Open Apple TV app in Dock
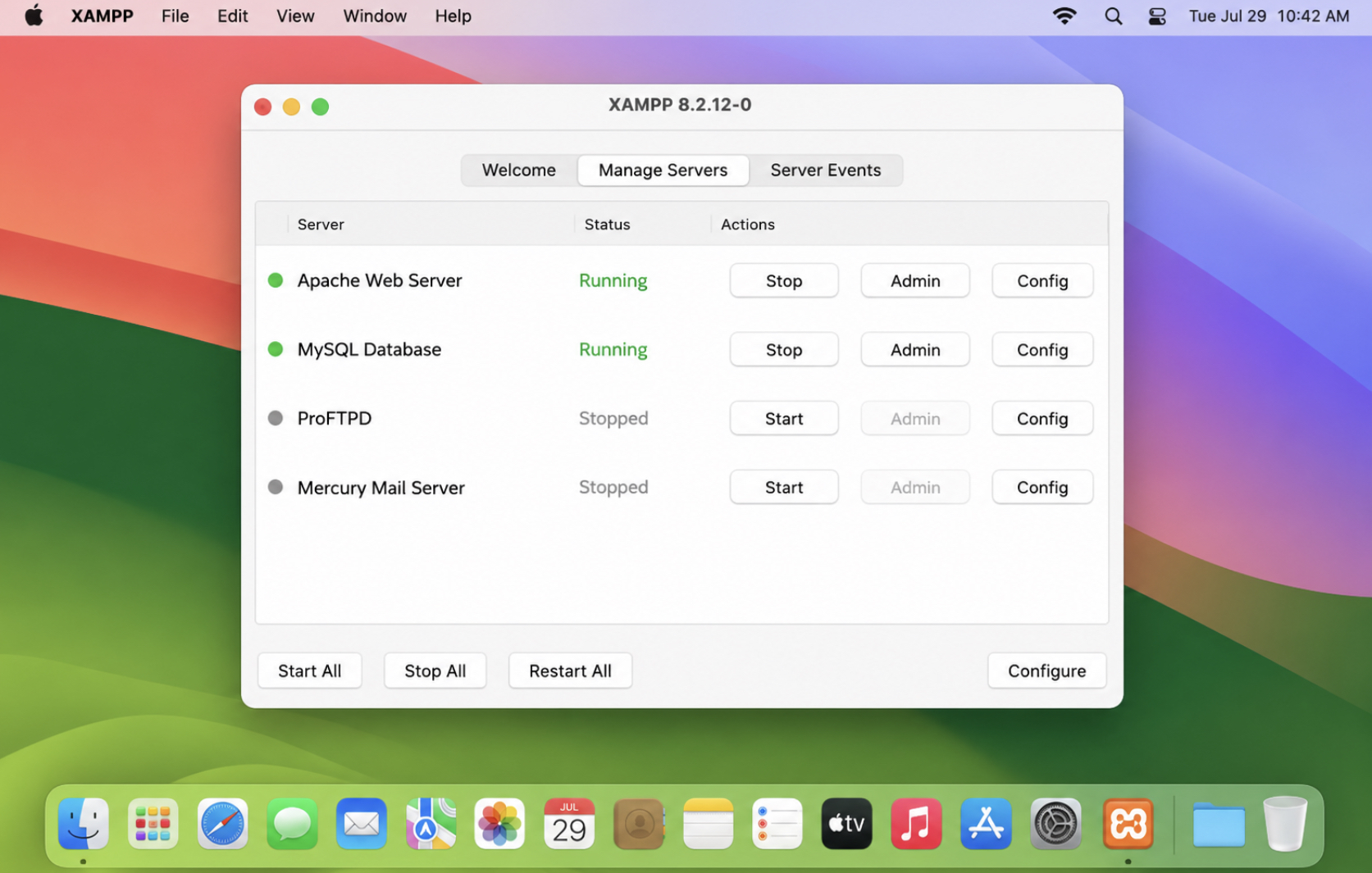Image resolution: width=1372 pixels, height=873 pixels. coord(846,824)
